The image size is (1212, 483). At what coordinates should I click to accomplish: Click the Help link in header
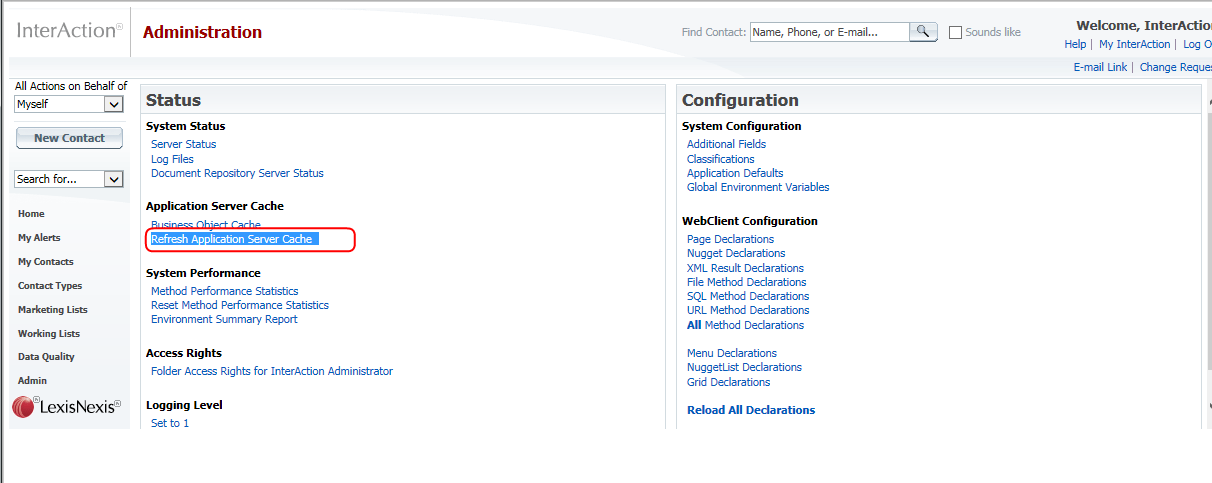pyautogui.click(x=1075, y=44)
